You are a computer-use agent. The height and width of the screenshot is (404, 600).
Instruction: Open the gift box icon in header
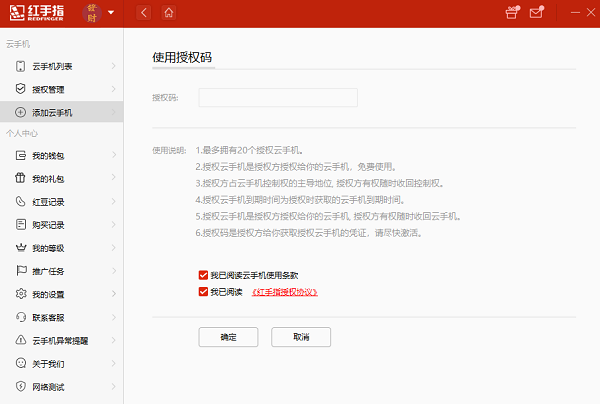512,12
